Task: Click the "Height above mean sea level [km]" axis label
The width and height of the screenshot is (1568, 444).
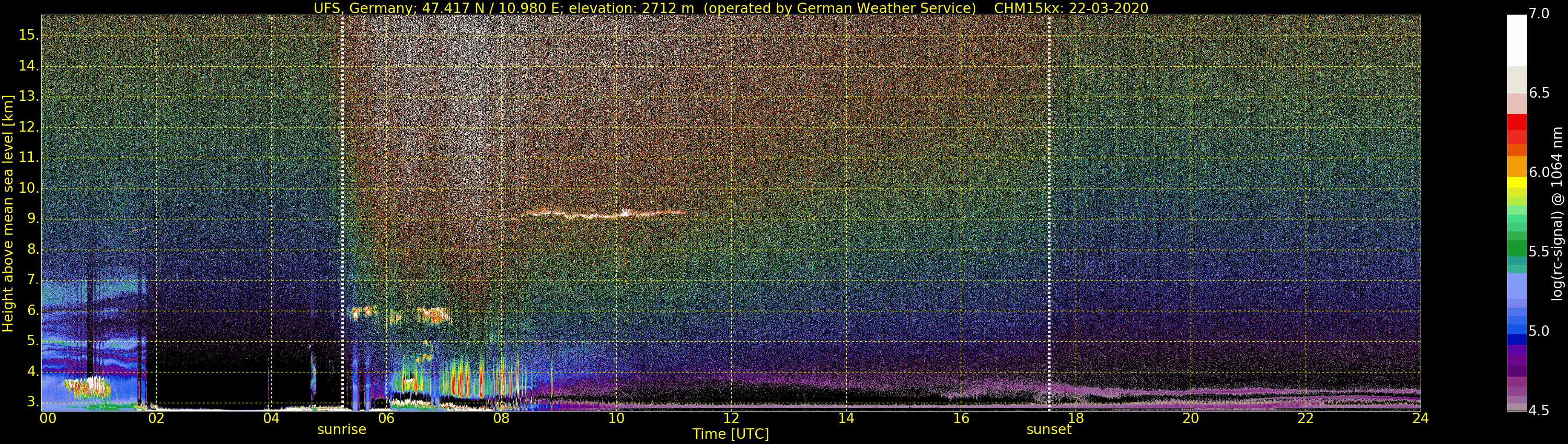Action: tap(8, 214)
